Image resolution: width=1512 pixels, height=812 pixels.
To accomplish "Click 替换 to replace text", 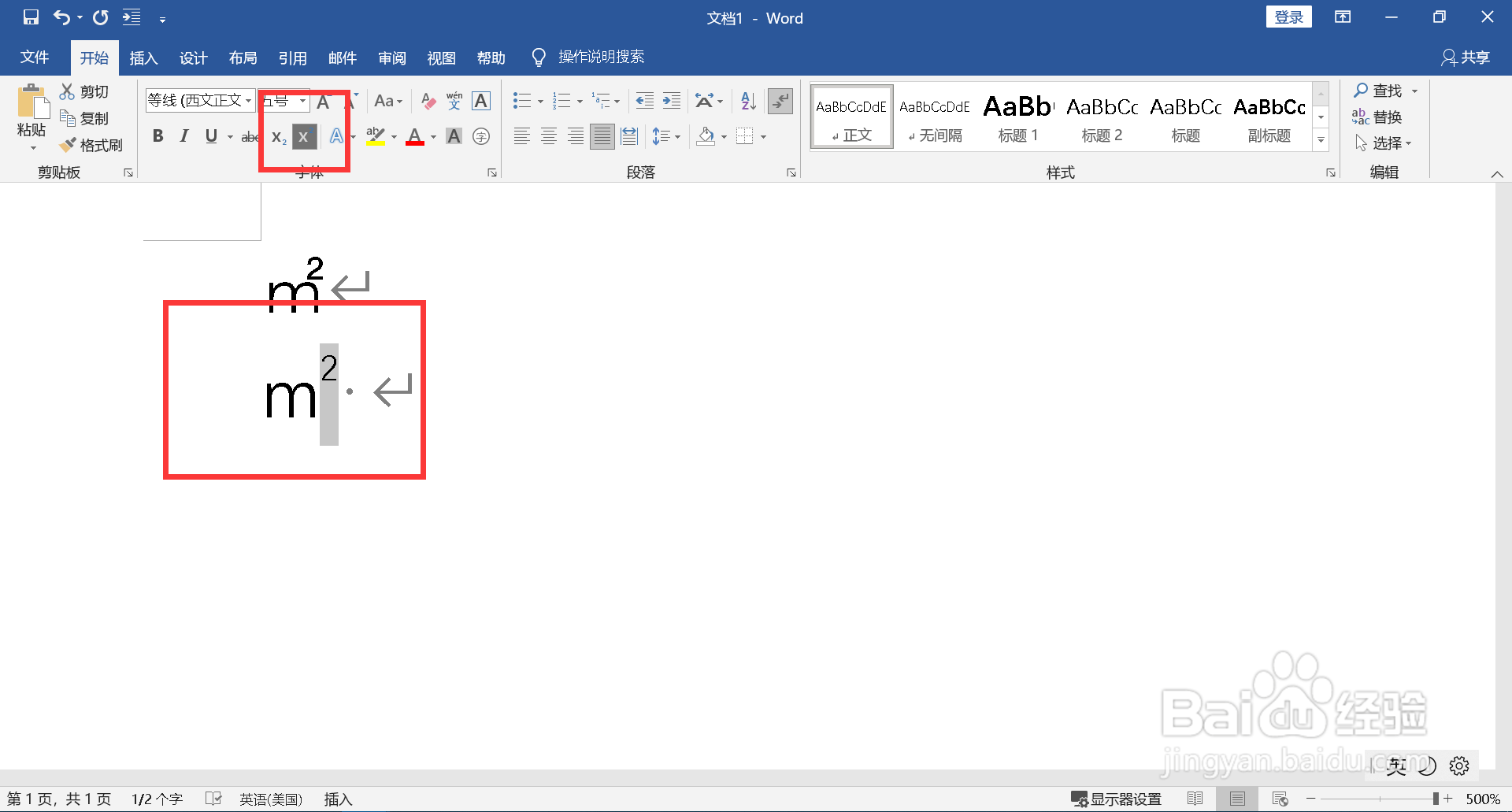I will 1377,117.
